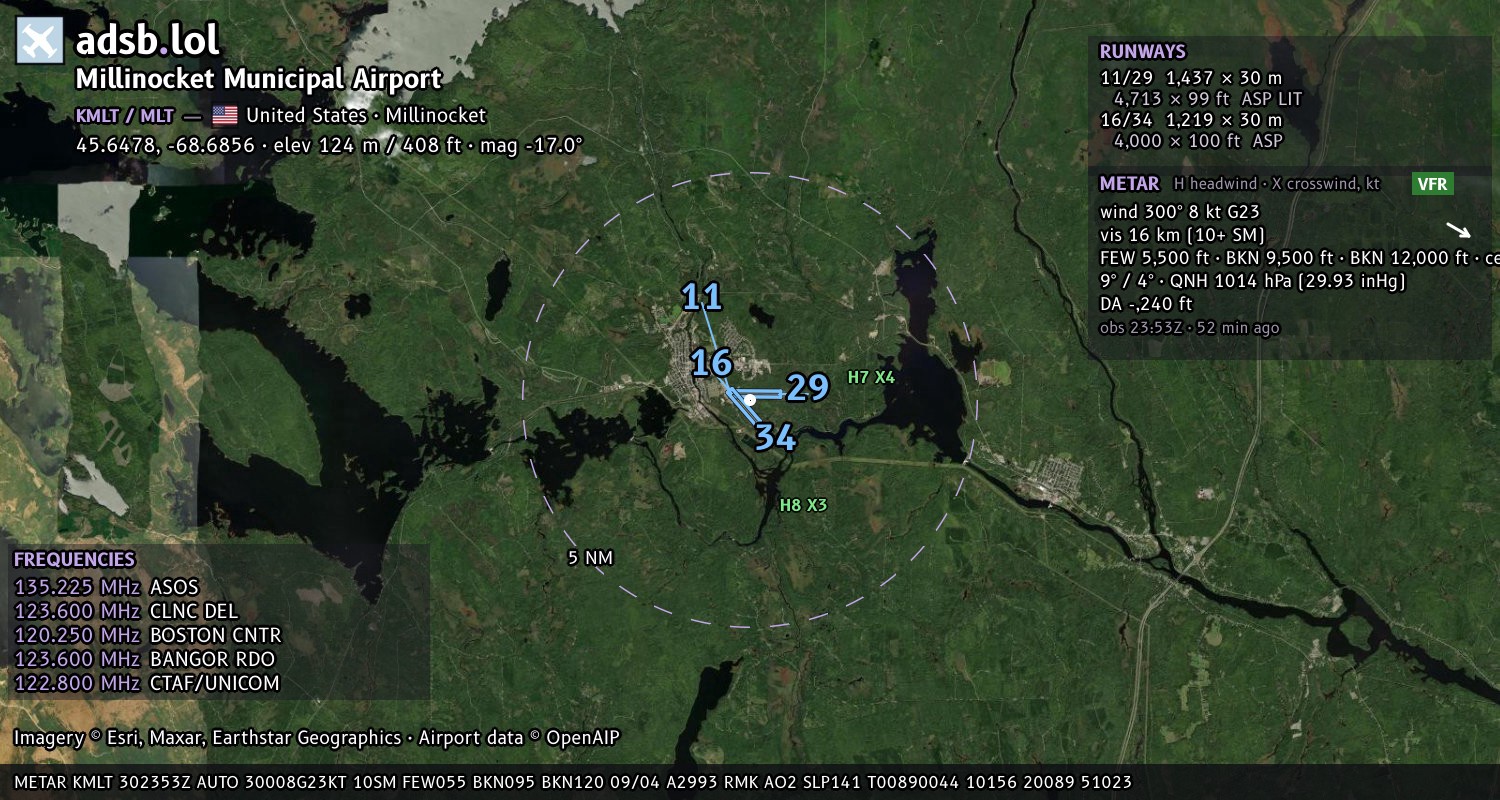Click the adsb.lol airplane logo icon
The height and width of the screenshot is (800, 1500).
(x=40, y=42)
